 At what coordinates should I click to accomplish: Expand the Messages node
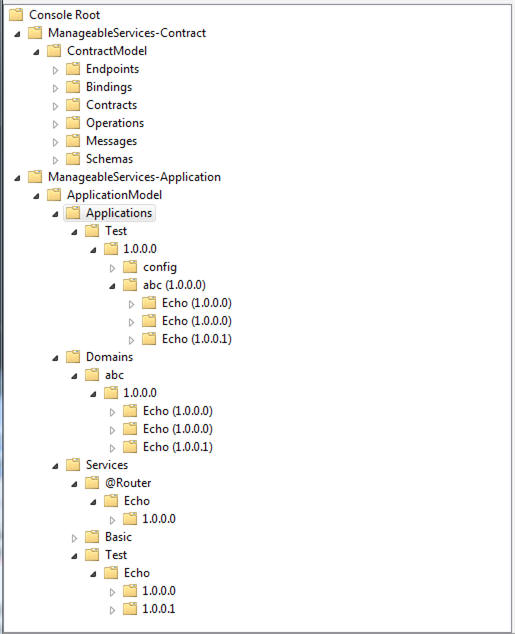click(x=55, y=142)
